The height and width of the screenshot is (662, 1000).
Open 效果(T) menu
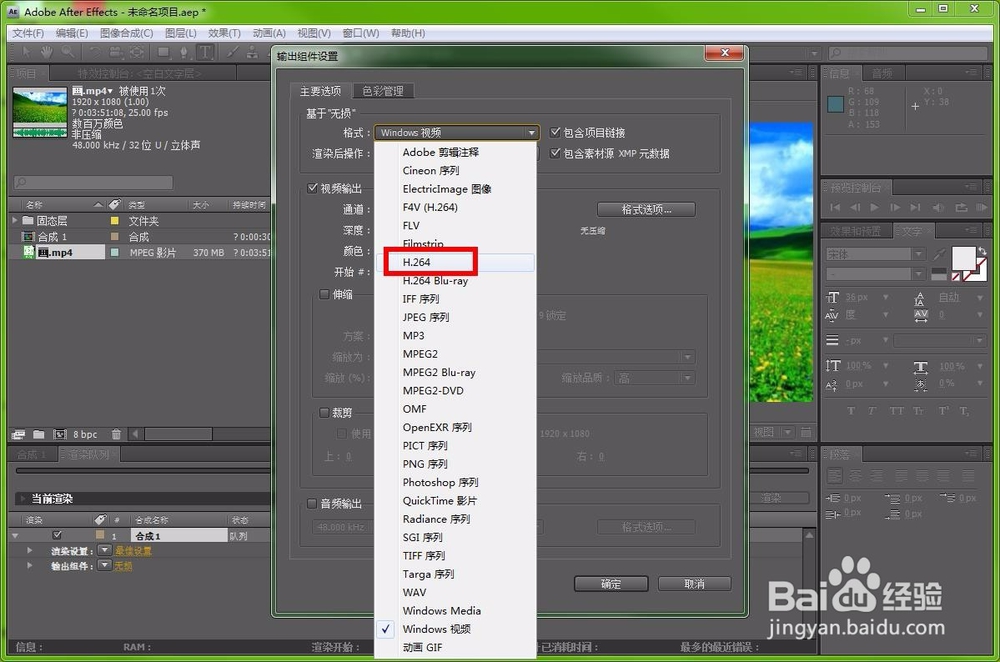224,33
